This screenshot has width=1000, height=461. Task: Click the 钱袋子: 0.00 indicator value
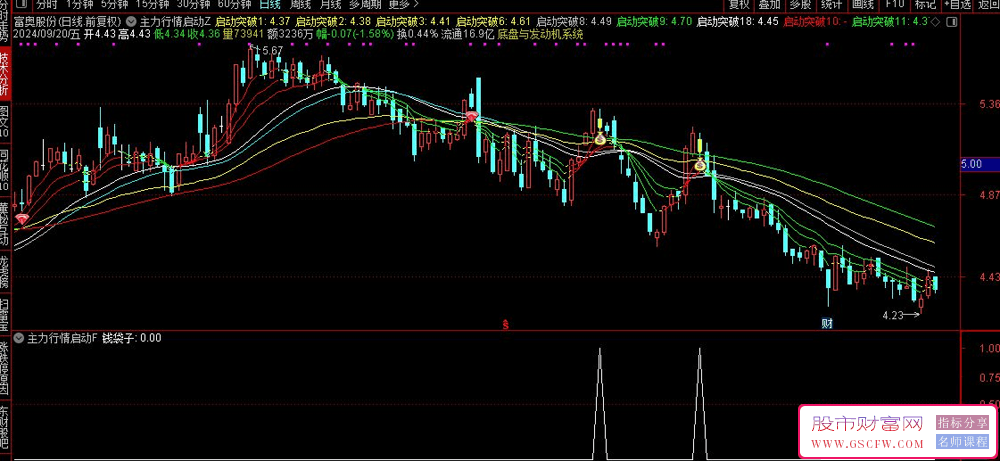coord(132,338)
